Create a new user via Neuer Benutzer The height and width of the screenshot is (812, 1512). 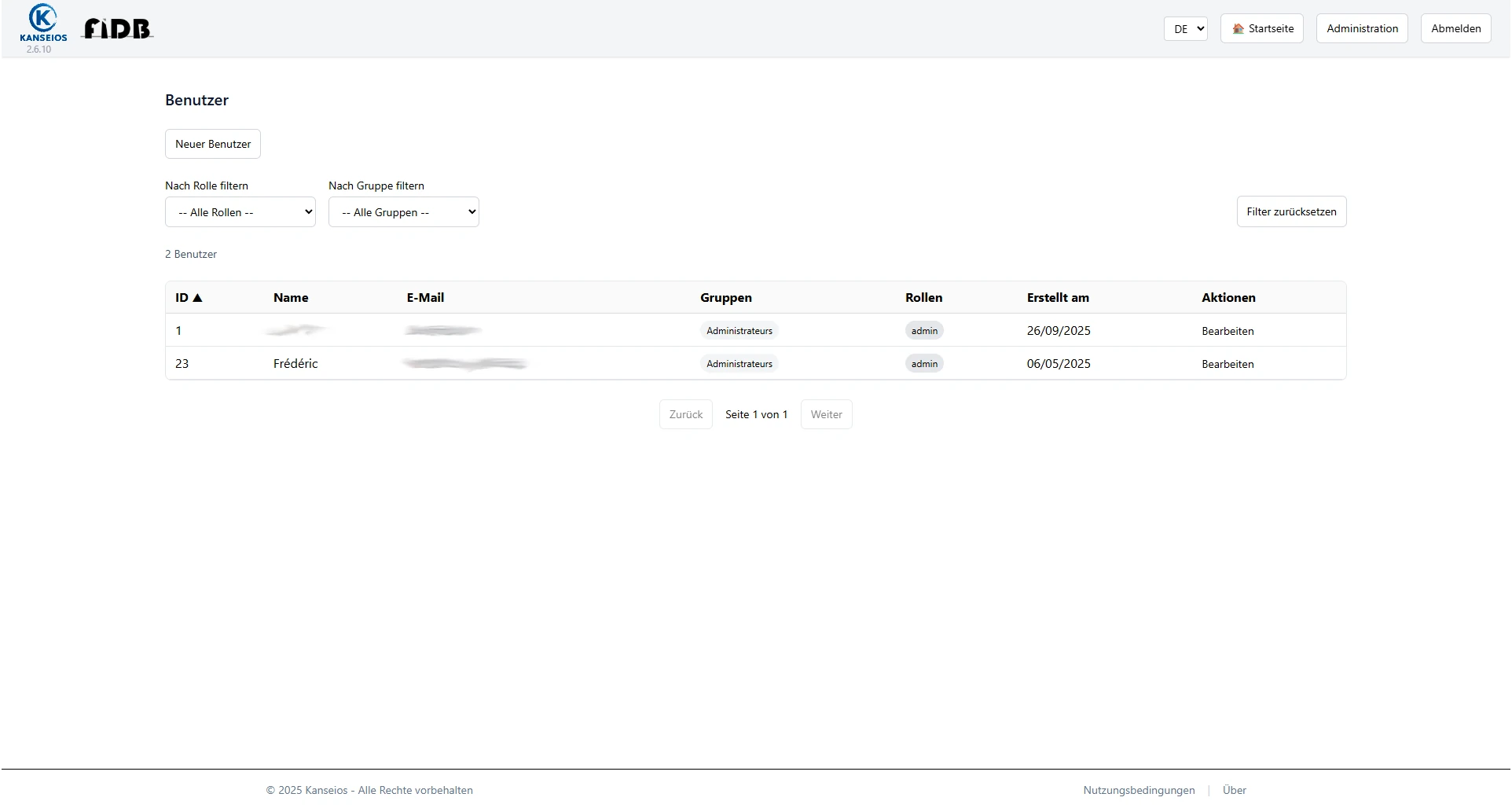(212, 144)
